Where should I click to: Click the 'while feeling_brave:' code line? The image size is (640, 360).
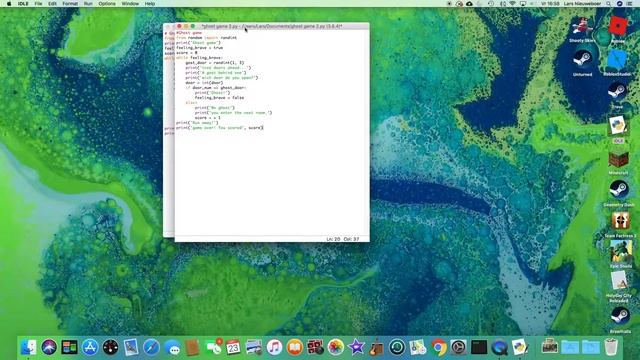click(200, 58)
